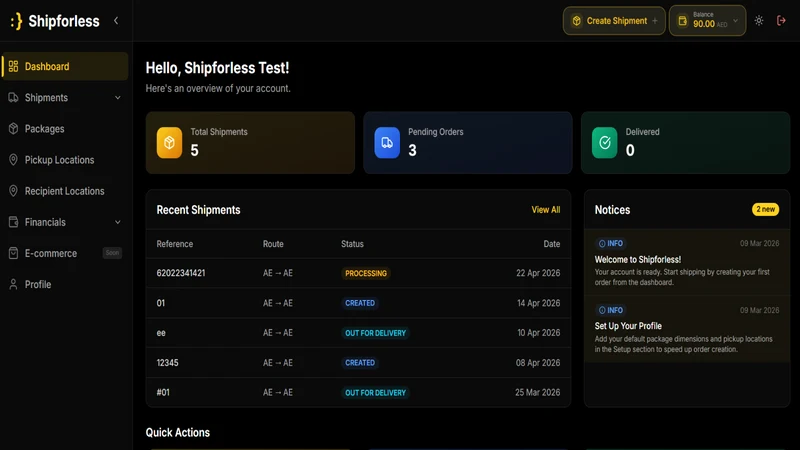The width and height of the screenshot is (800, 450).
Task: Click OUT FOR DELIVERY status for shipment ee
Action: tap(376, 333)
